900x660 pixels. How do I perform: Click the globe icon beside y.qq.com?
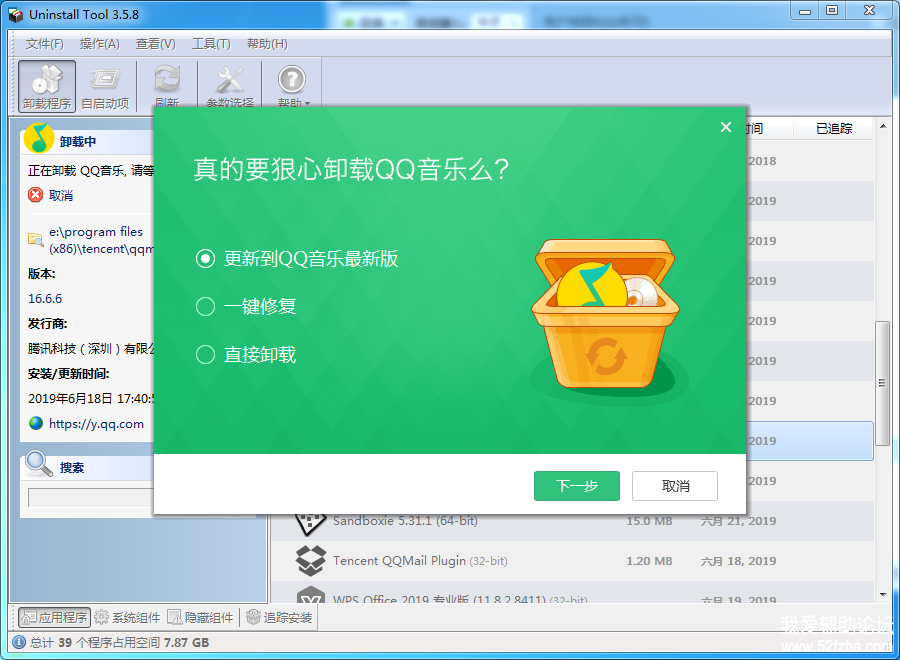pos(36,424)
